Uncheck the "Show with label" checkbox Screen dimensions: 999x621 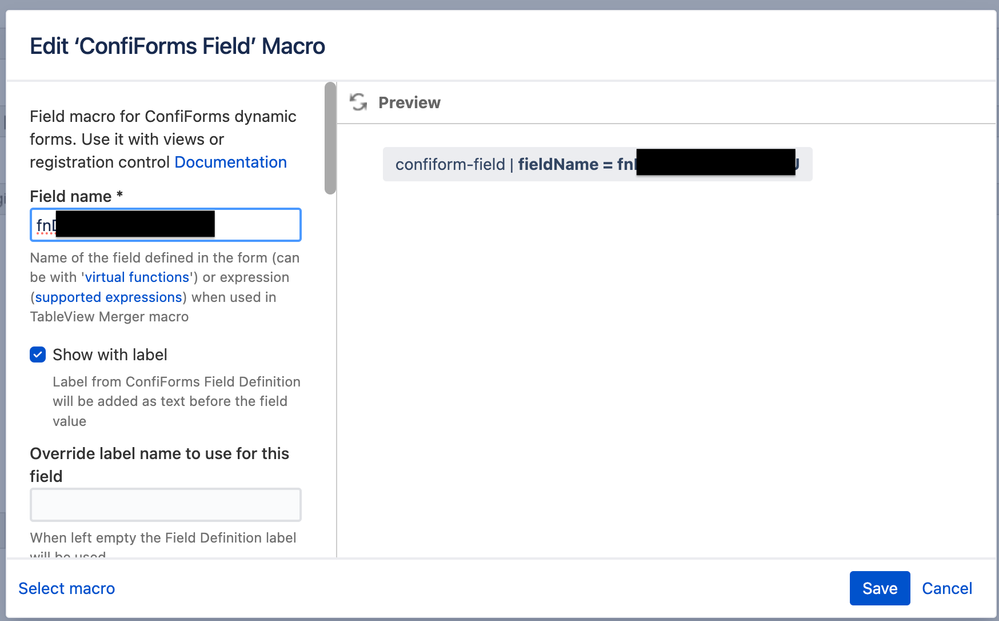pyautogui.click(x=37, y=354)
